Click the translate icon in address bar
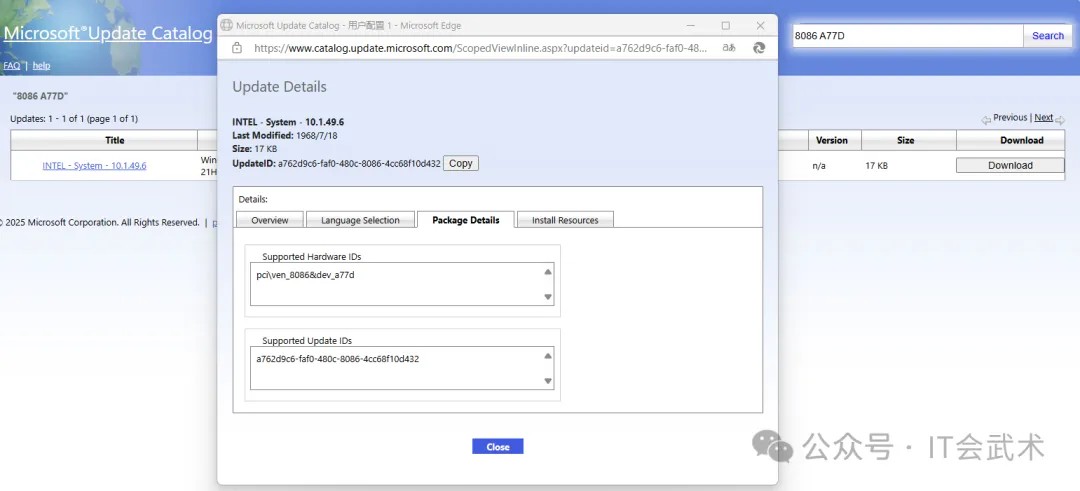Viewport: 1080px width, 491px height. coord(729,48)
